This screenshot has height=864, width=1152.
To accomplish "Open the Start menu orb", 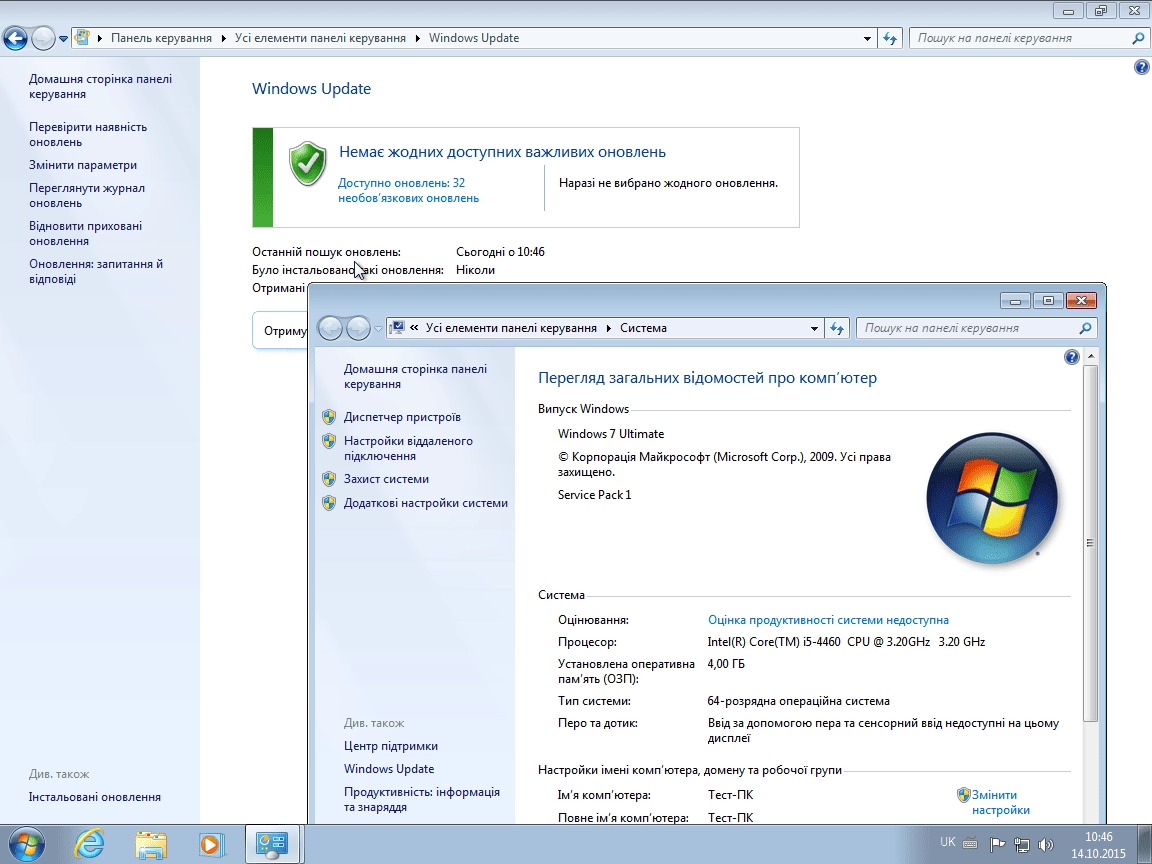I will pos(26,844).
